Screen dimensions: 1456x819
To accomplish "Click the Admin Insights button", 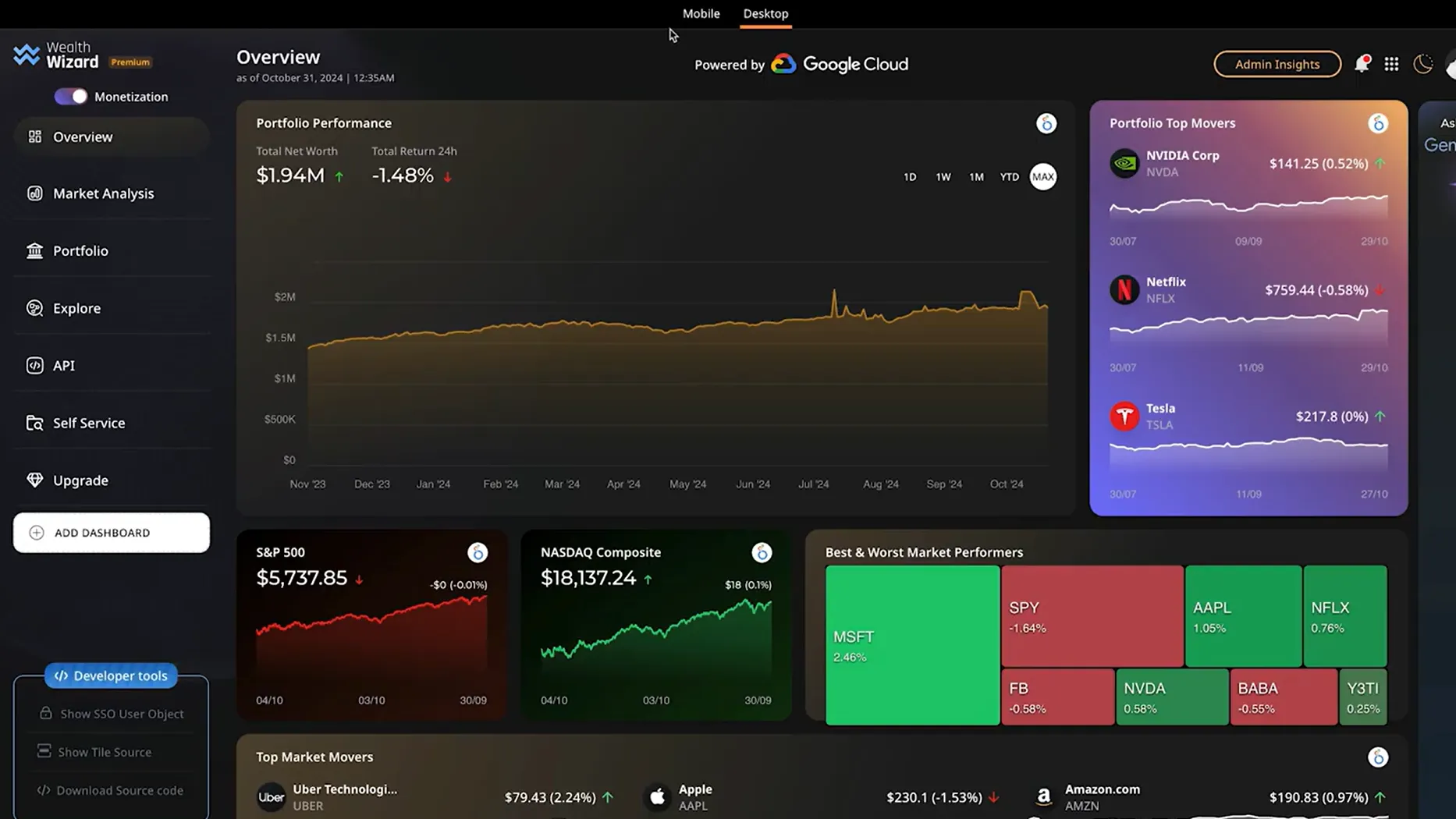I will click(1277, 64).
